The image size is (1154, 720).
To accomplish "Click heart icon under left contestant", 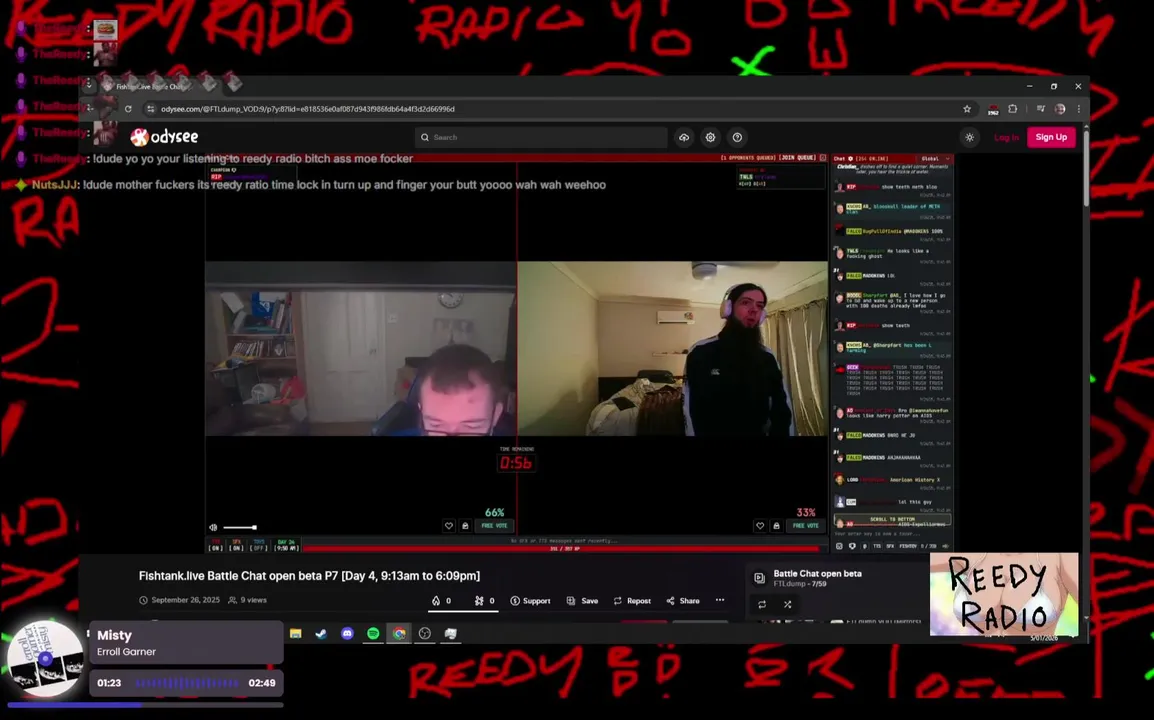I will pos(448,526).
